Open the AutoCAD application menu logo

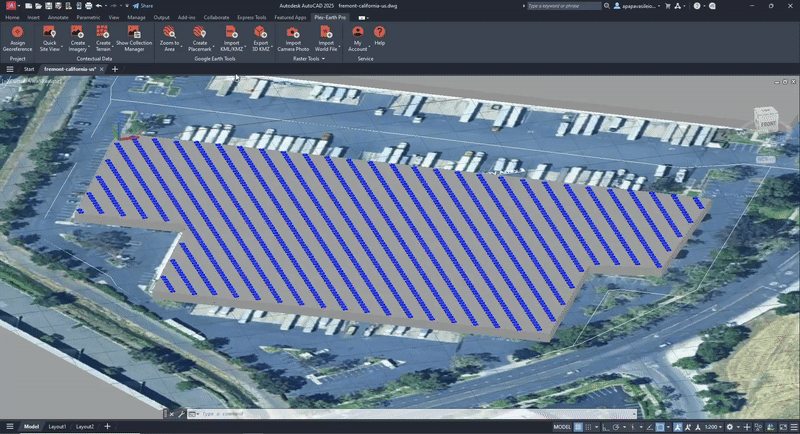pos(11,6)
